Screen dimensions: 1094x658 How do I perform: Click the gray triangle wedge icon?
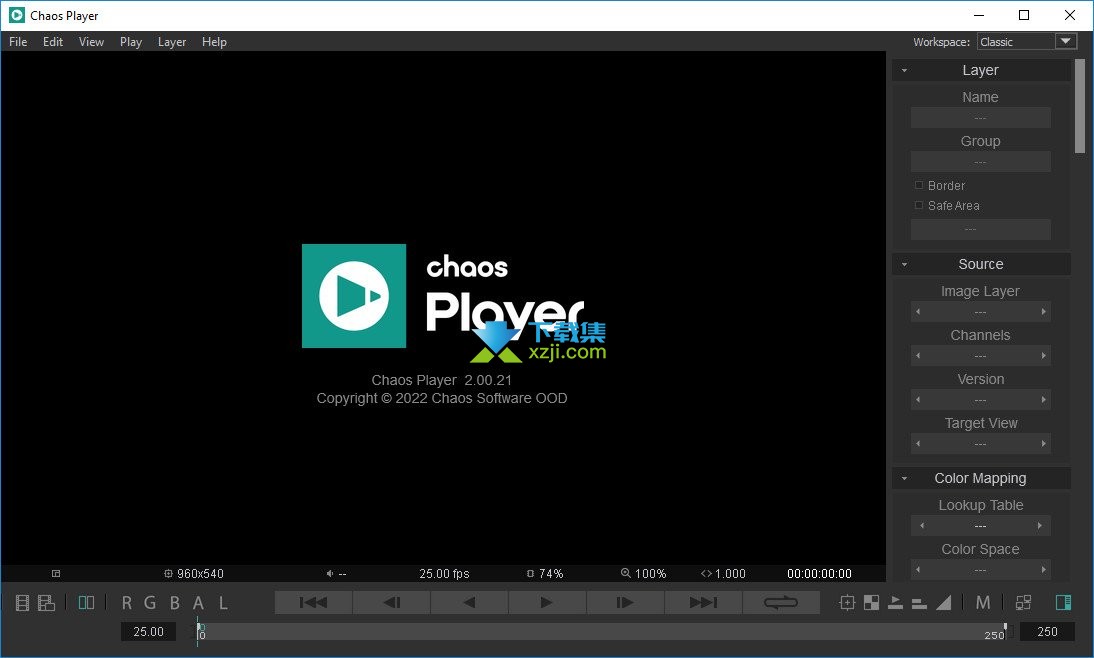click(943, 603)
